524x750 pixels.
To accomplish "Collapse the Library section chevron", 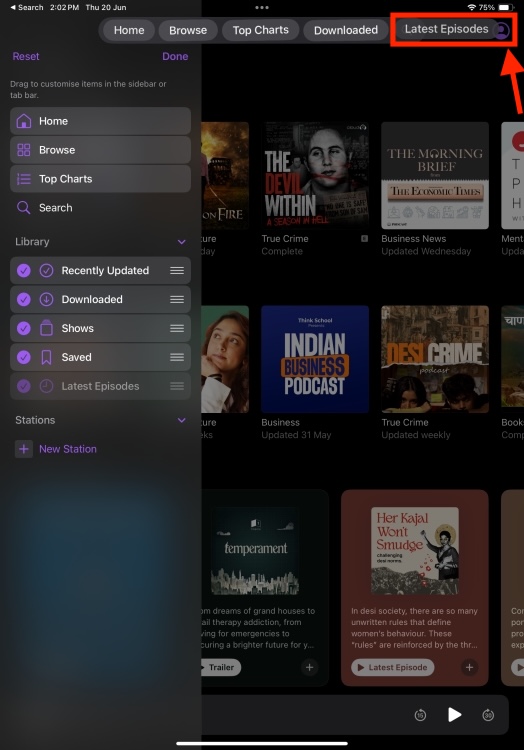I will (182, 242).
